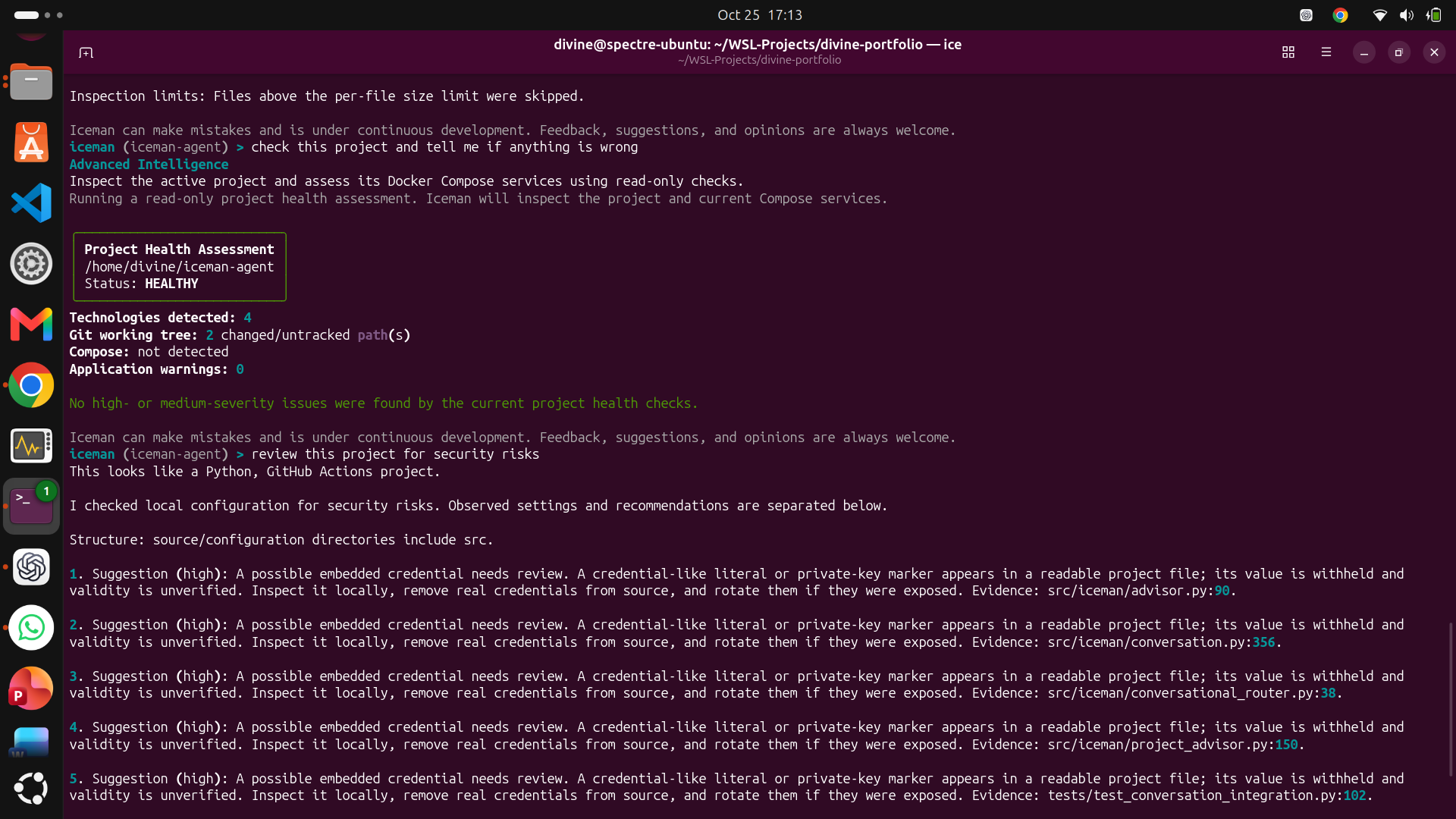1456x819 pixels.
Task: Click 'Technologies detected: 4' line
Action: click(x=160, y=318)
